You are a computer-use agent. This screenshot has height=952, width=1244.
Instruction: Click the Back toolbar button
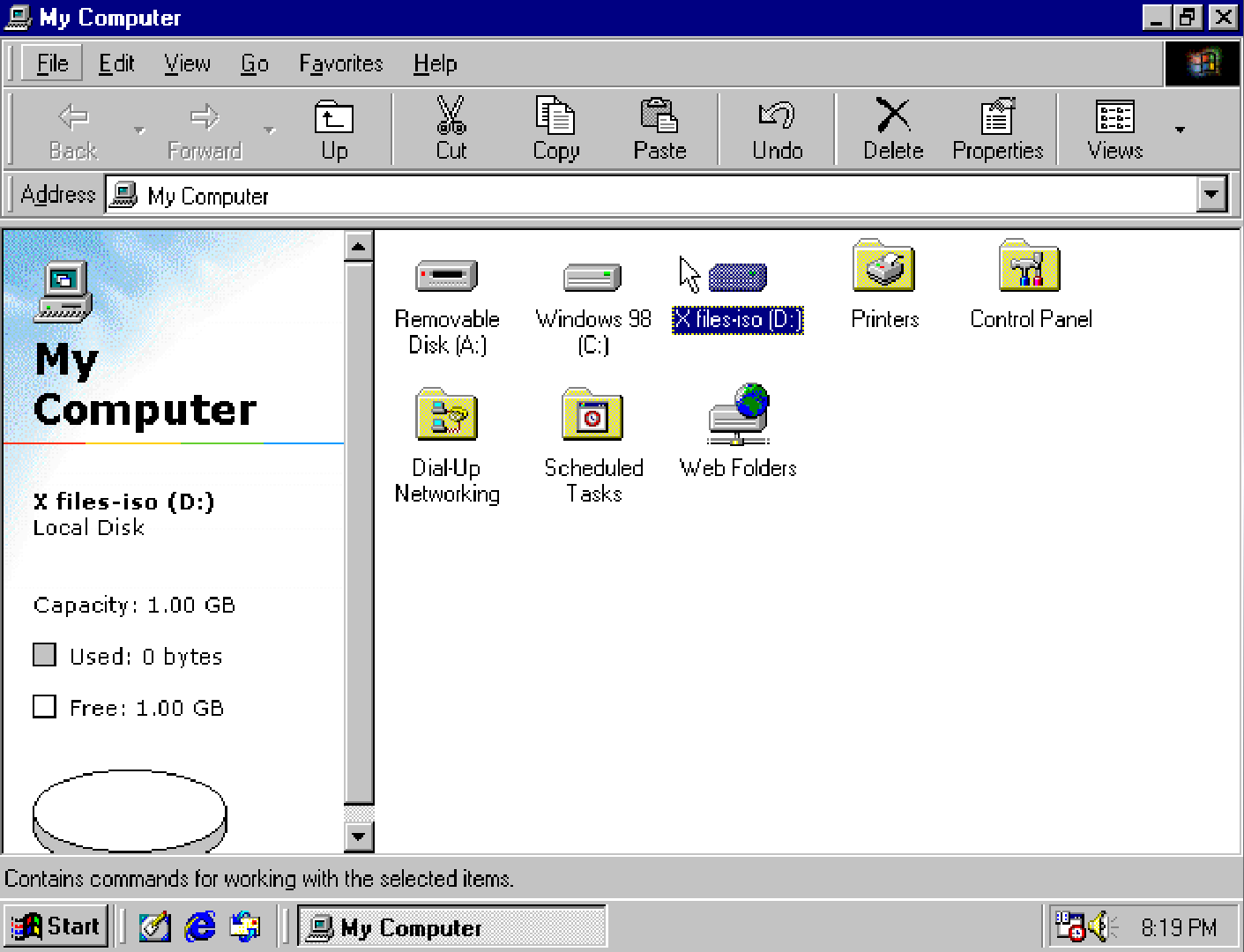click(73, 130)
